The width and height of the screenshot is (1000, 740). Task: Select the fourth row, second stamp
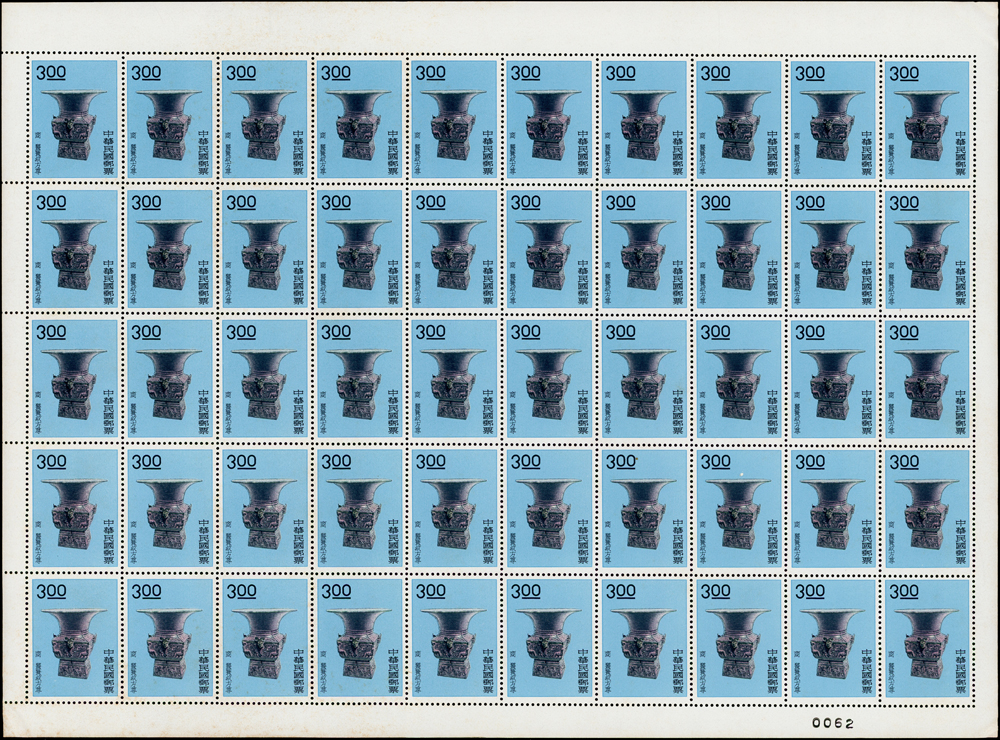point(169,508)
